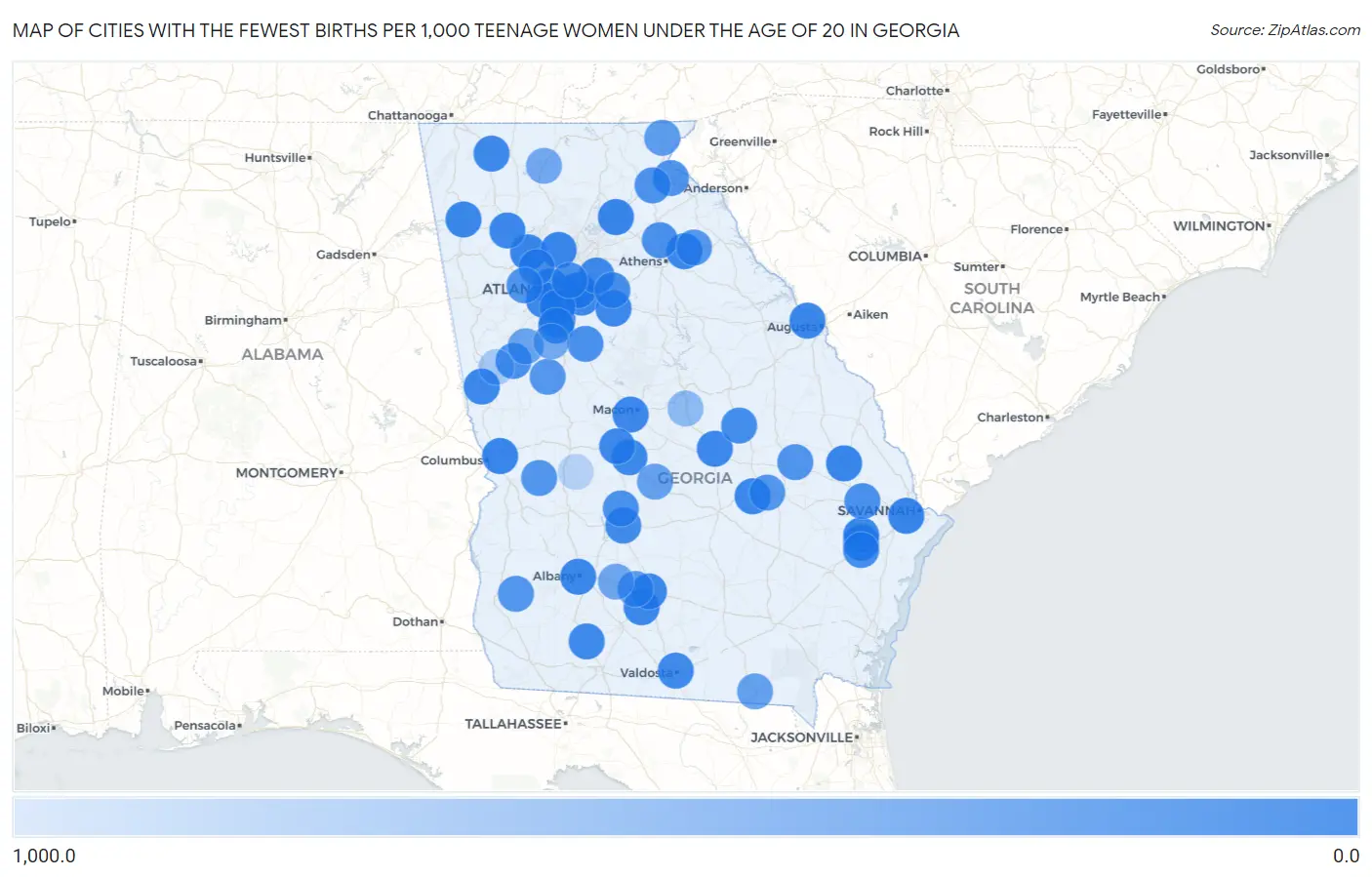Image resolution: width=1372 pixels, height=877 pixels.
Task: Click the Greenville city label
Action: tap(741, 141)
